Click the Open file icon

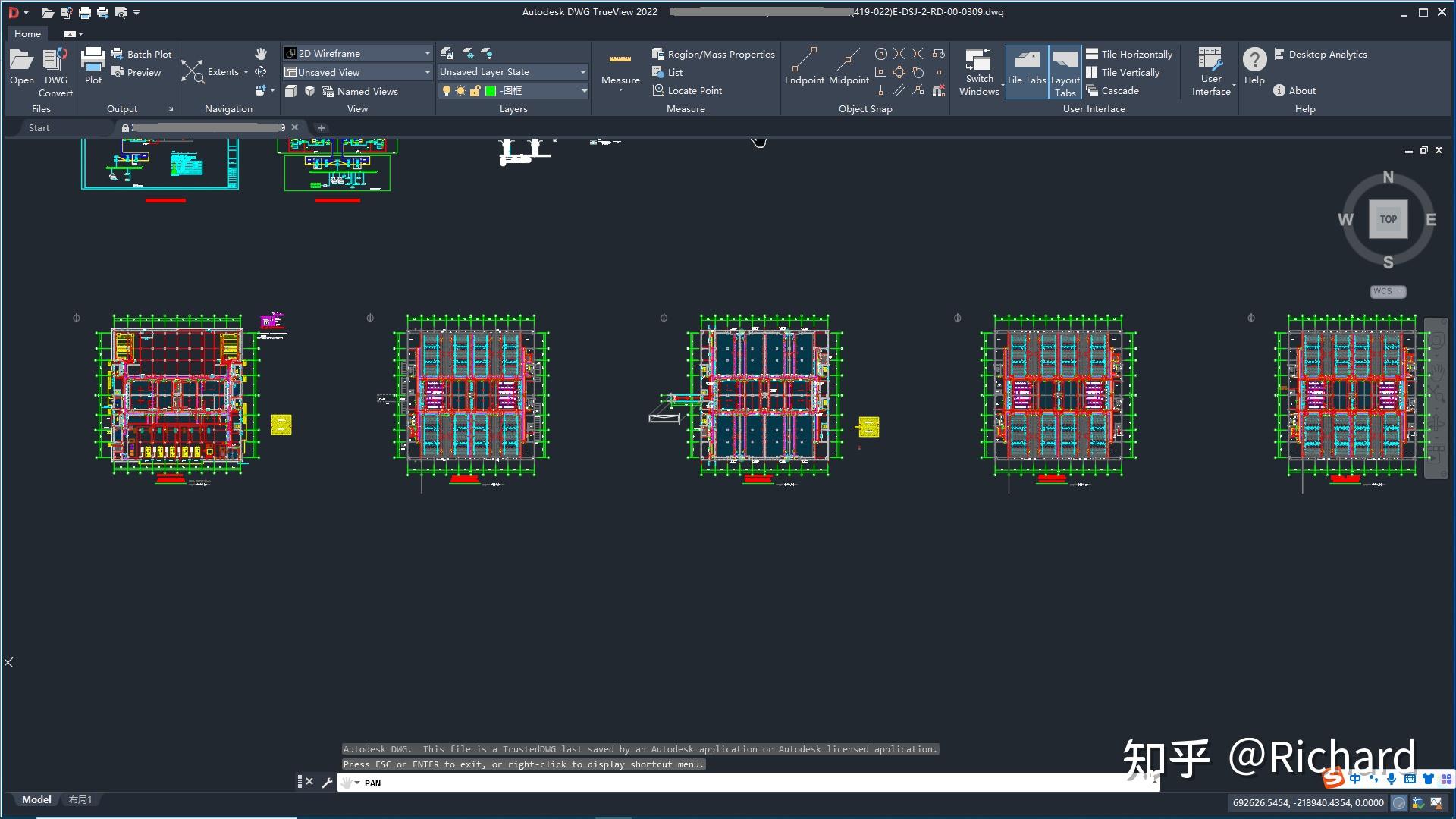[21, 66]
